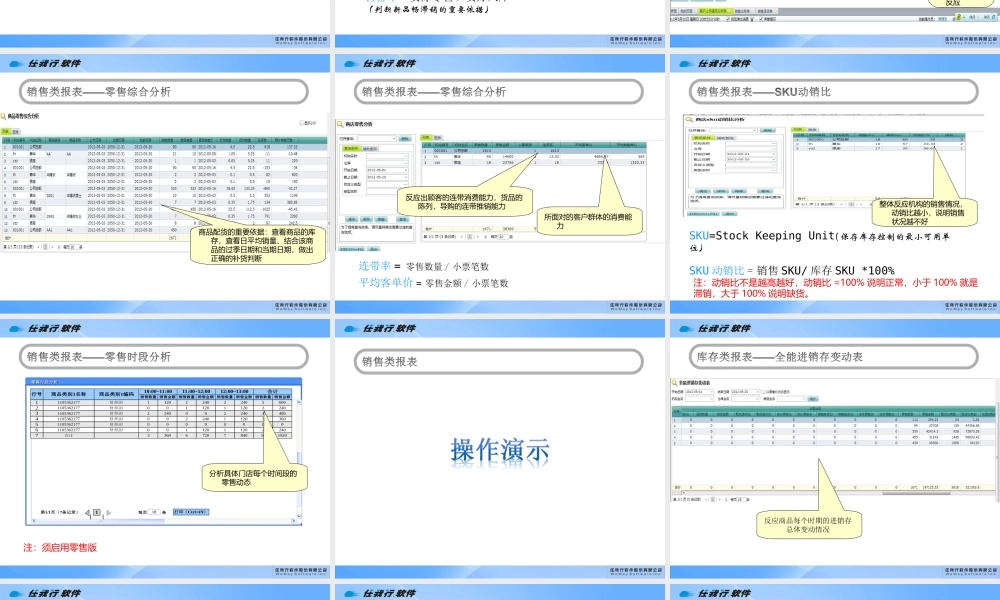The width and height of the screenshot is (1000, 600).
Task: Enable the 显示合计 checkbox above the retail analysis table
Action: point(301,123)
